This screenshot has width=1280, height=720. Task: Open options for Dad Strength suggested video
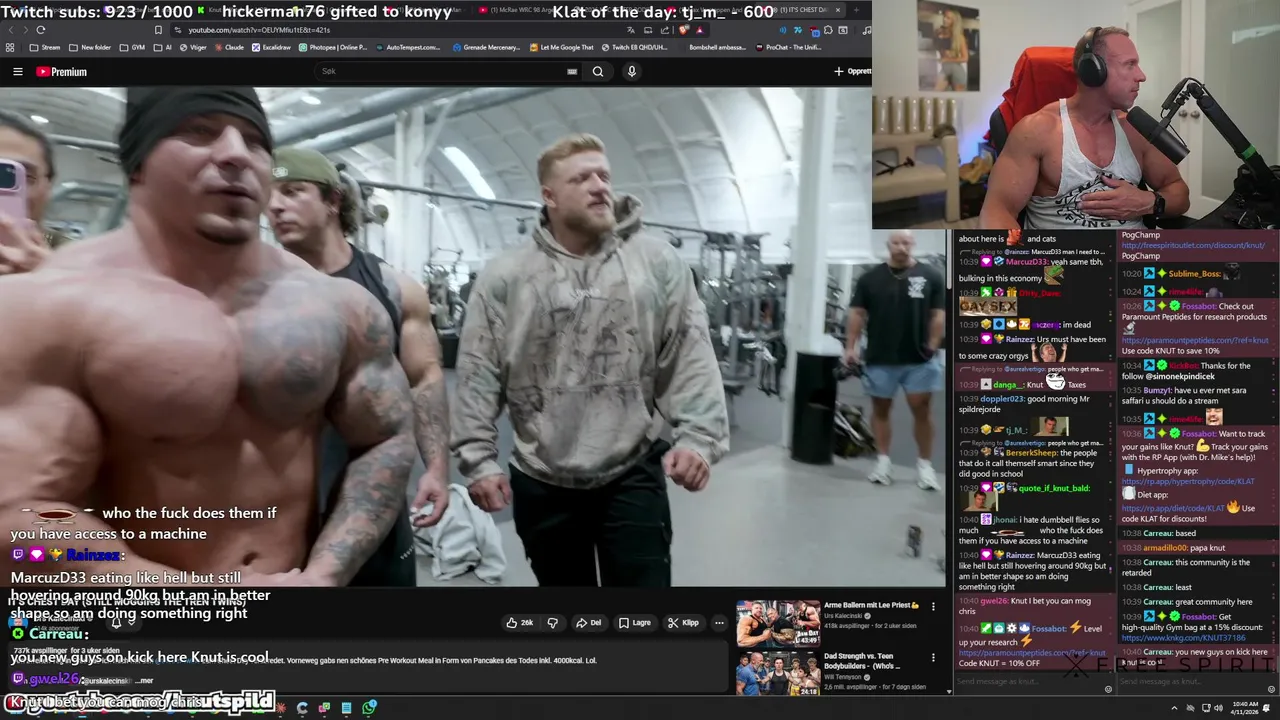click(x=933, y=657)
